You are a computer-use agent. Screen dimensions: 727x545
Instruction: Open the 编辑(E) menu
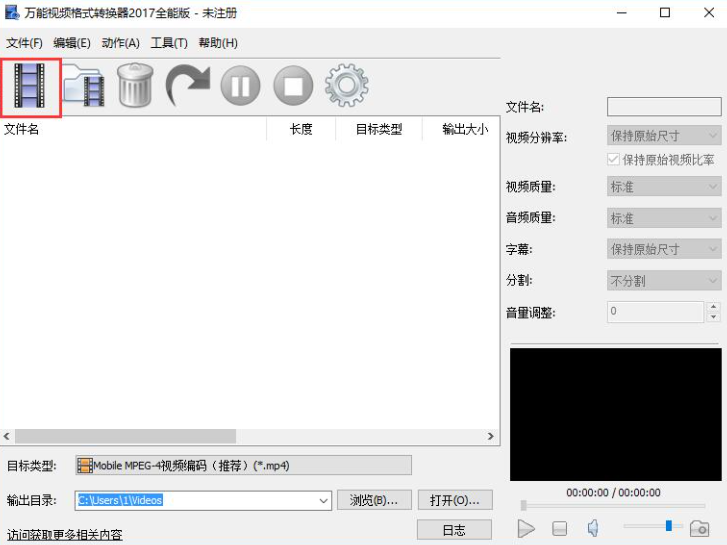point(72,43)
